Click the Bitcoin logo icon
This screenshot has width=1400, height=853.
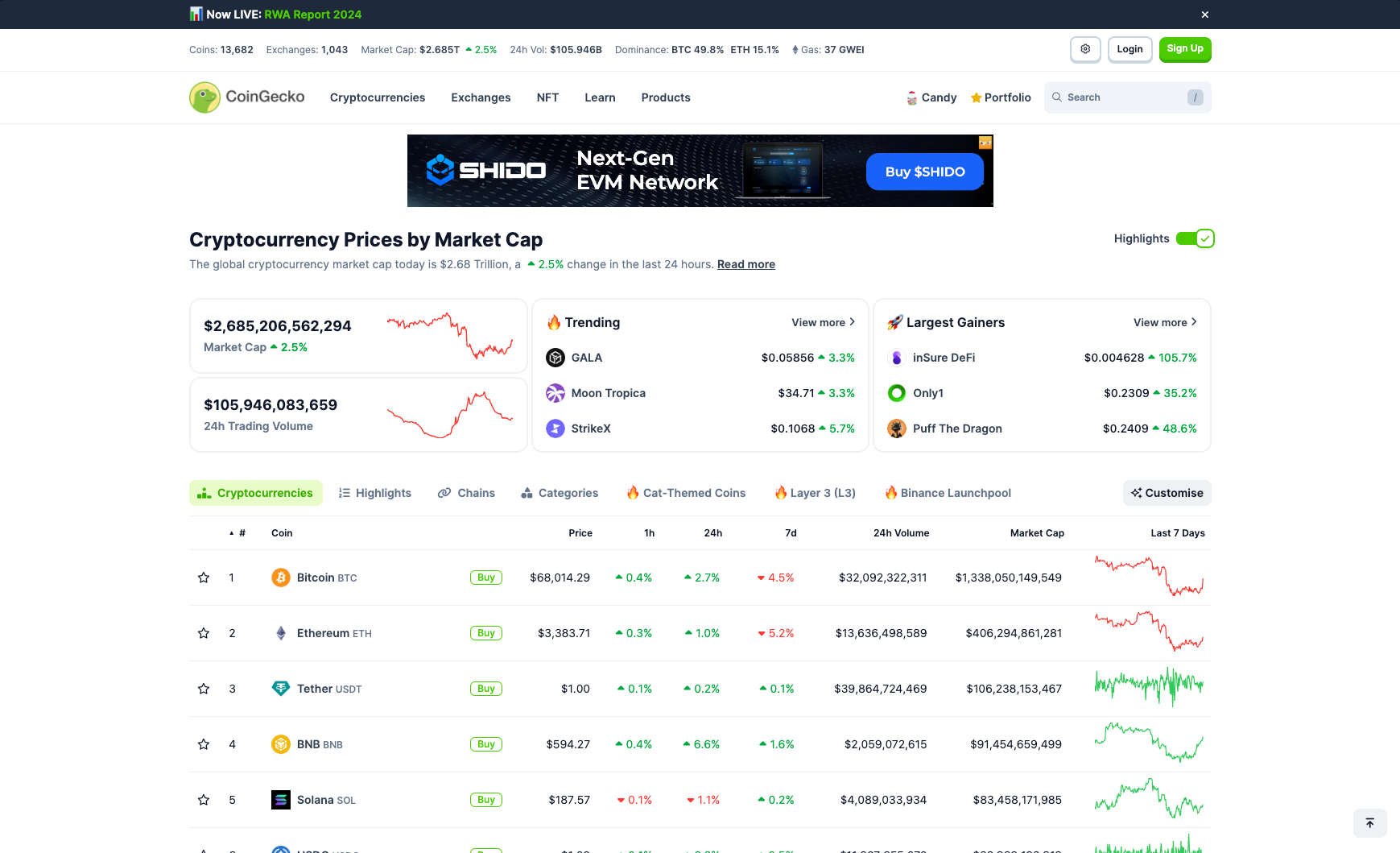(281, 578)
